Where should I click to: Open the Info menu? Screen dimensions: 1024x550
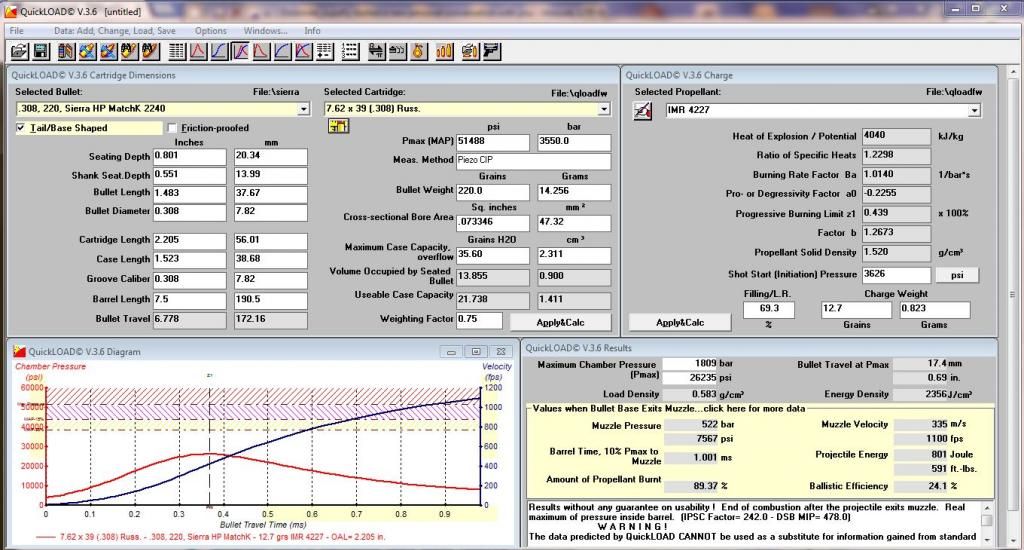(x=312, y=31)
